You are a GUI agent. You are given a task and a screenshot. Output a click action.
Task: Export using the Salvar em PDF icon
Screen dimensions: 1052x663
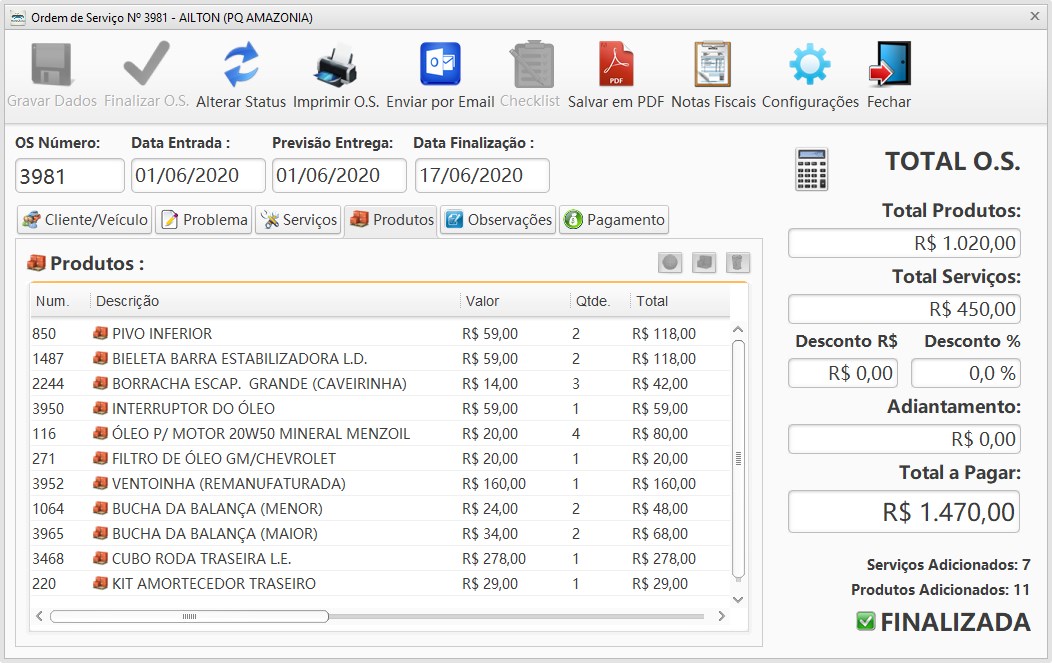click(x=617, y=62)
